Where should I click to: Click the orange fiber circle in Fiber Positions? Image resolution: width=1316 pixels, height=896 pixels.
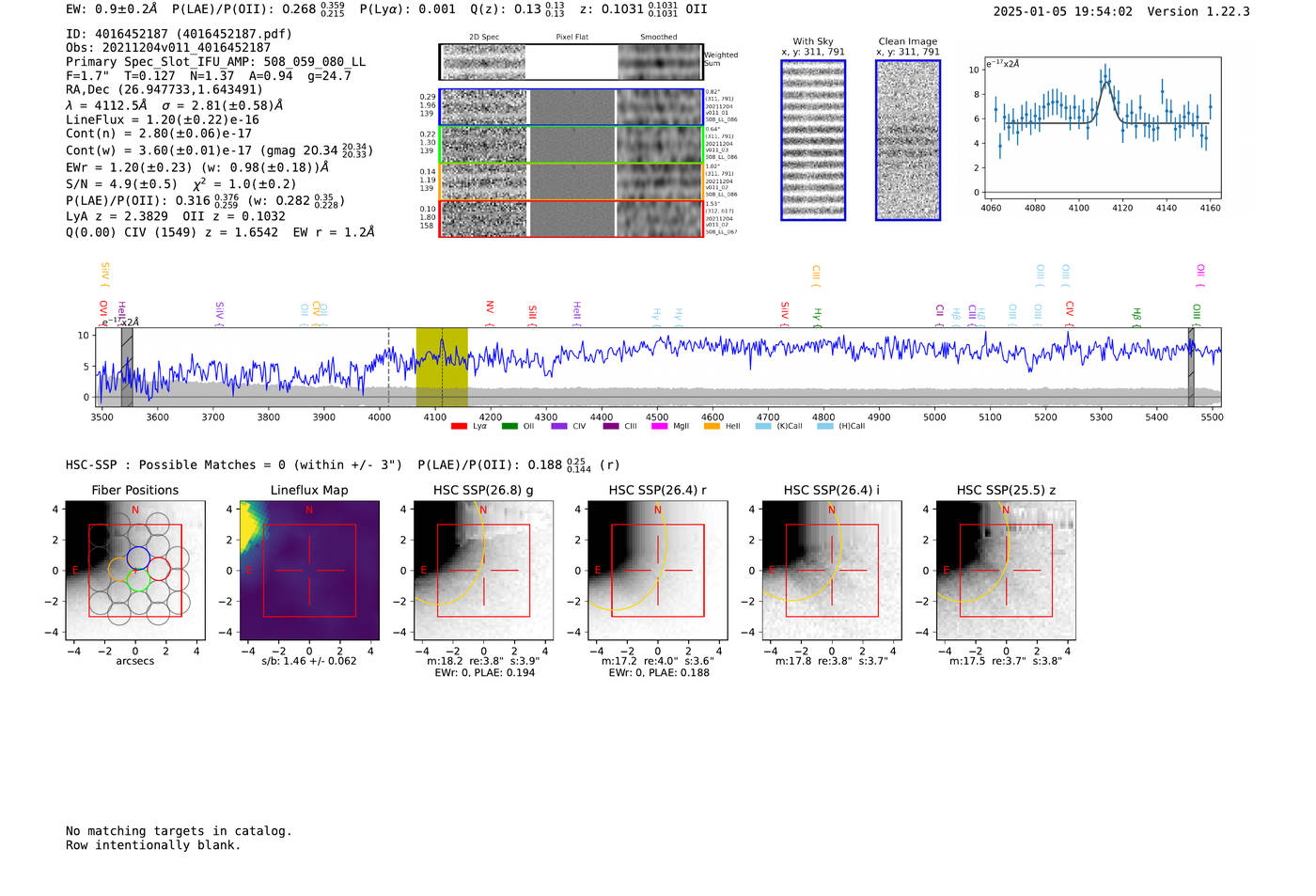pos(119,570)
